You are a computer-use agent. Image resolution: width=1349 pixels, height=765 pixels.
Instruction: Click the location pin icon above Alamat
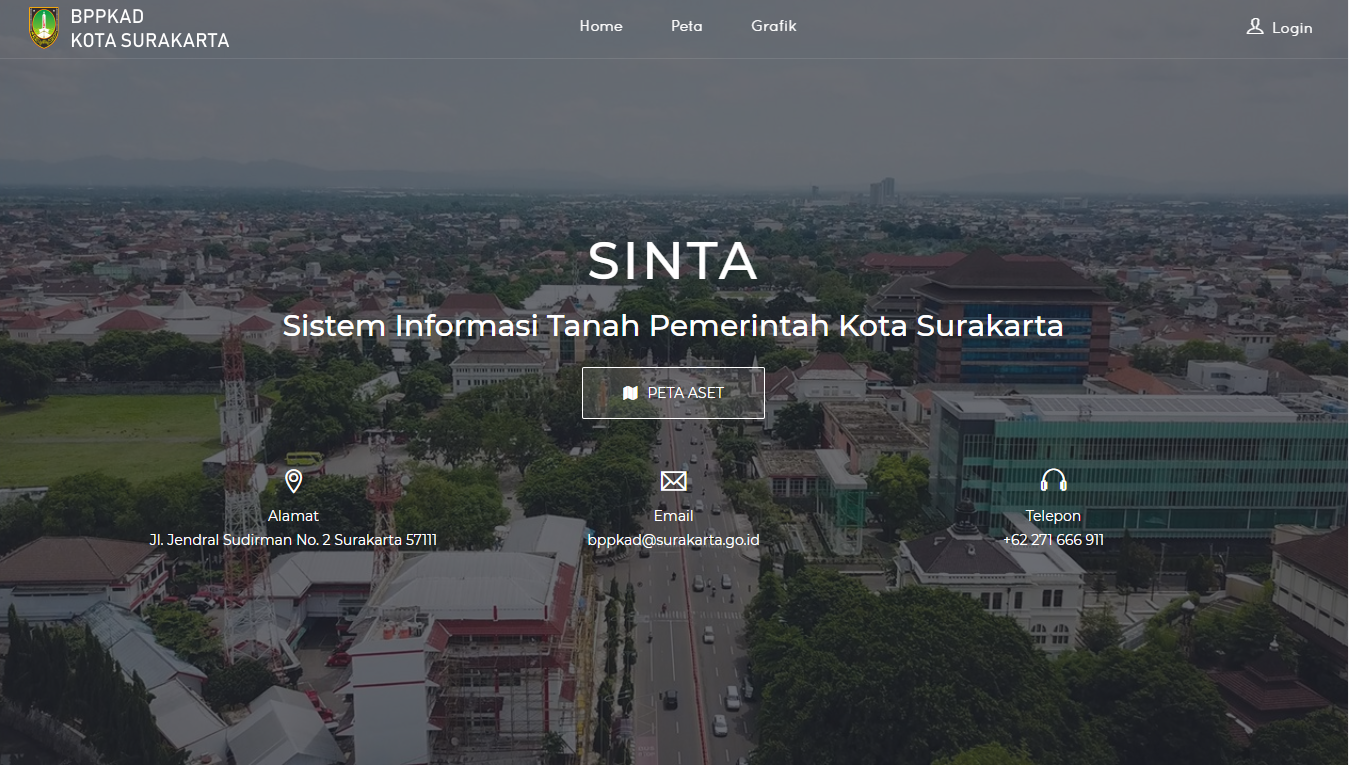[293, 481]
